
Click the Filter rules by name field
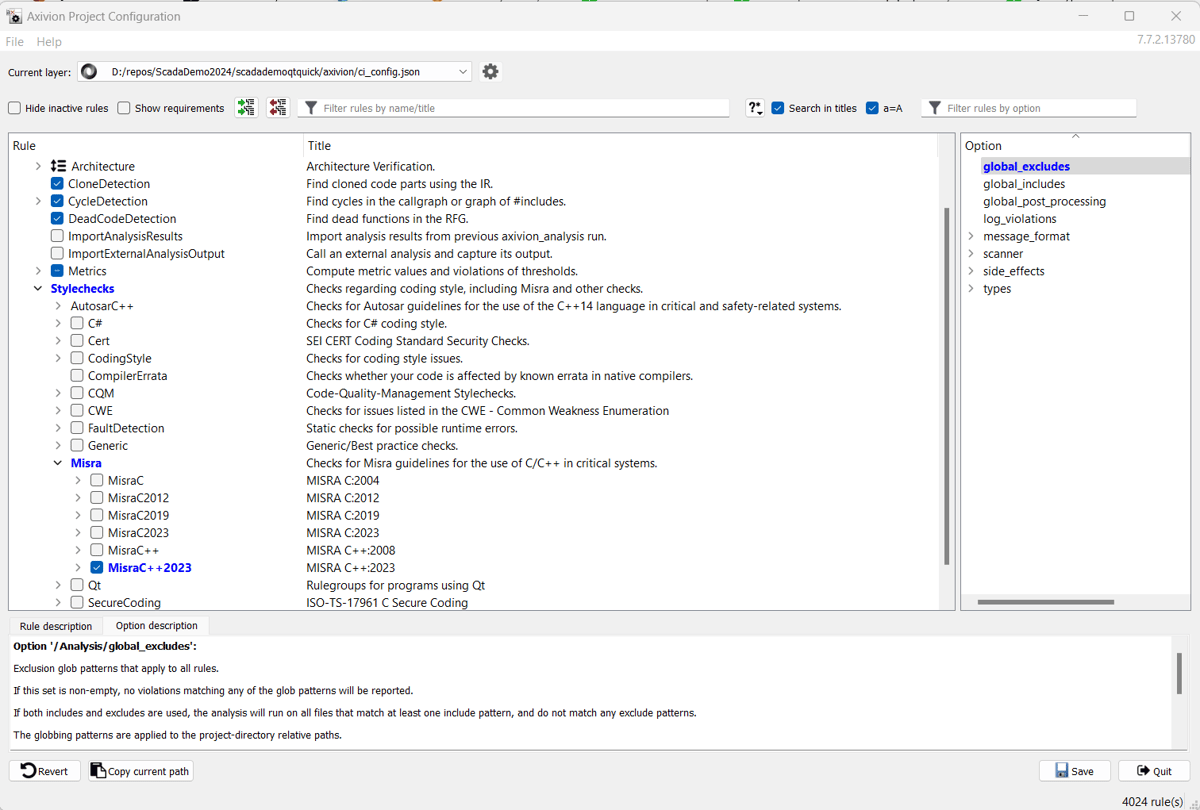[520, 108]
